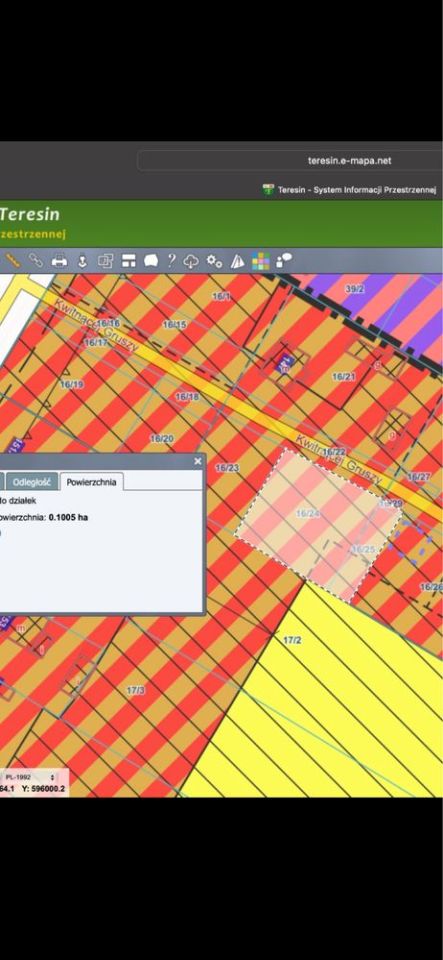Viewport: 443px width, 960px height.
Task: Click the sailboat-shaped toolbar icon
Action: 237,261
